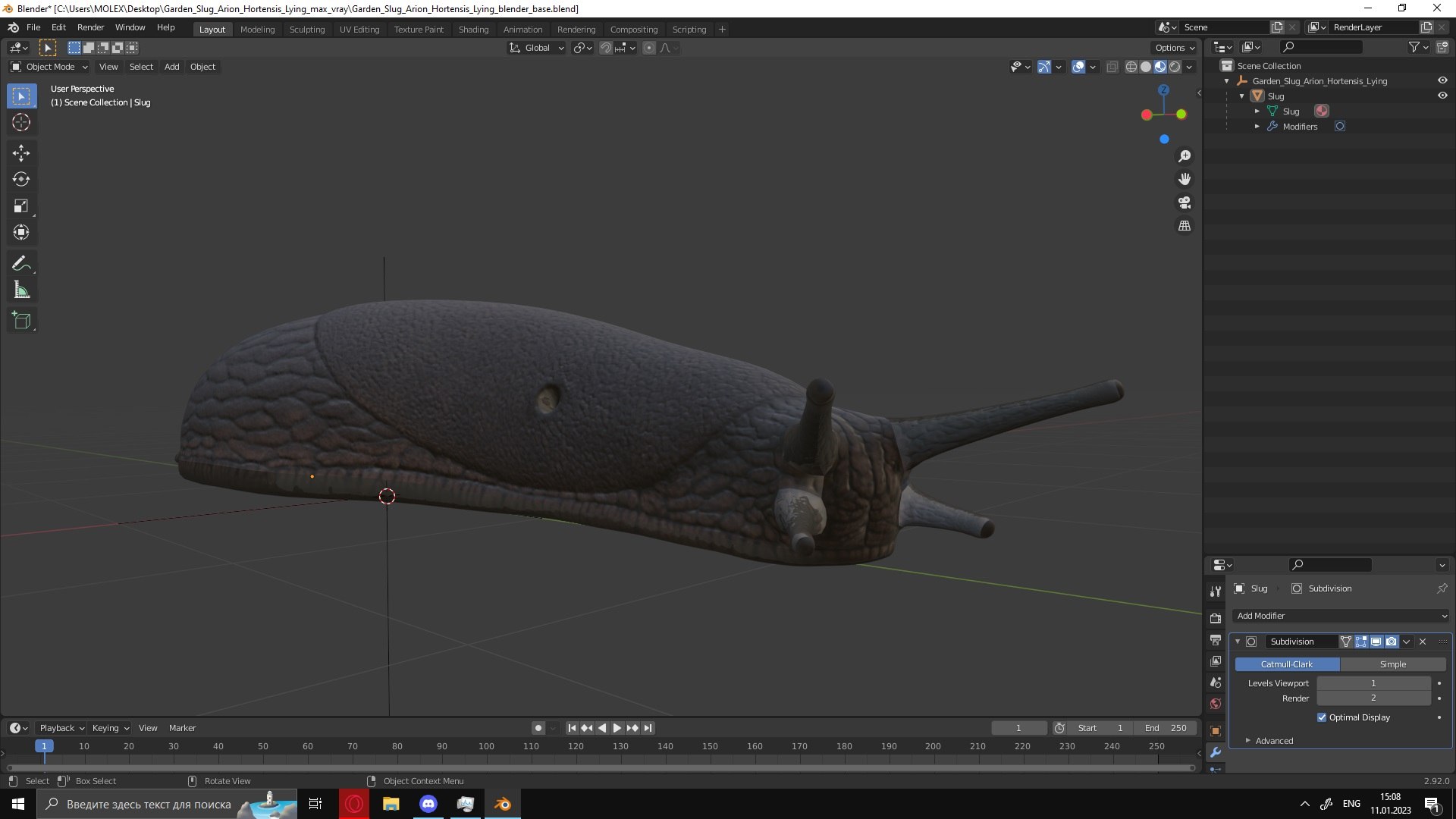Toggle Optimal Display checkbox

[1322, 717]
